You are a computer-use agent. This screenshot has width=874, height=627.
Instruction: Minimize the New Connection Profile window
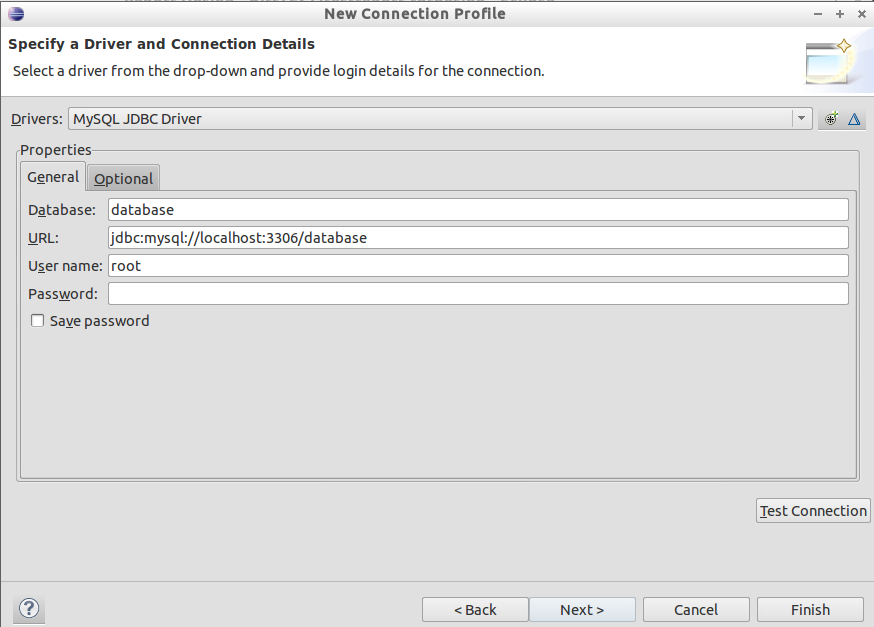point(814,14)
